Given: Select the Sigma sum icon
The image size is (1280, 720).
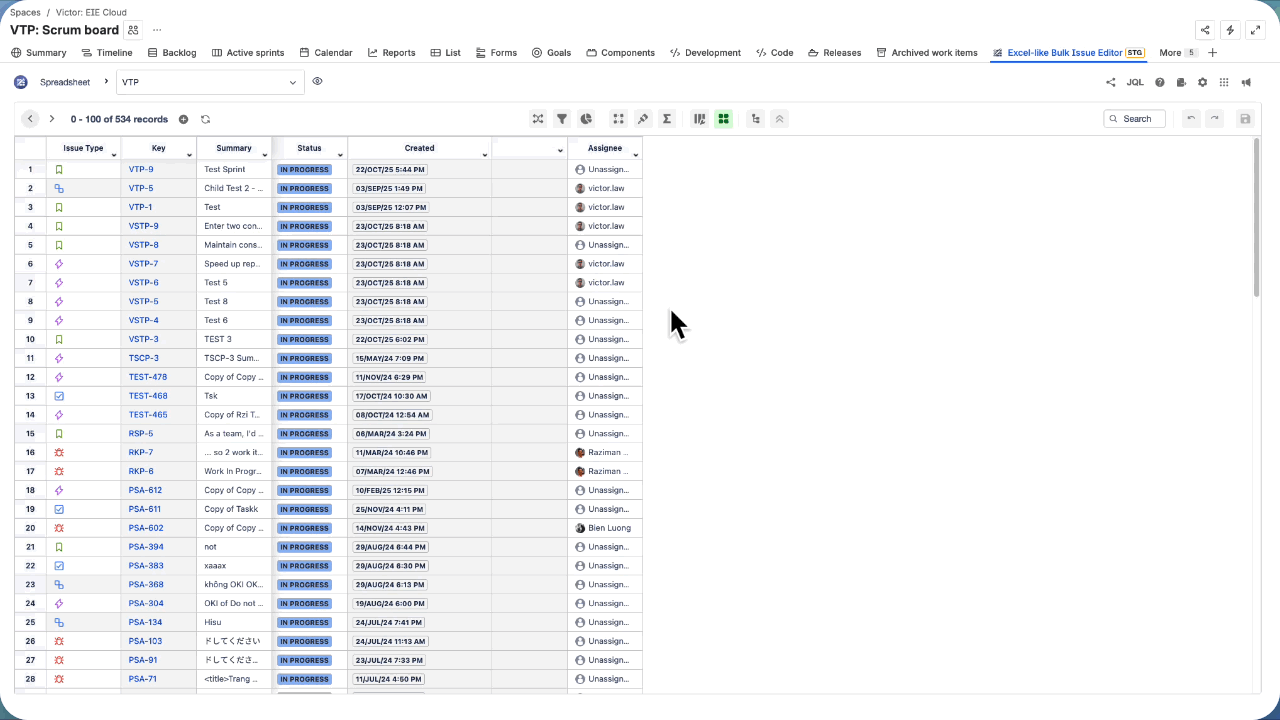Looking at the screenshot, I should [667, 118].
